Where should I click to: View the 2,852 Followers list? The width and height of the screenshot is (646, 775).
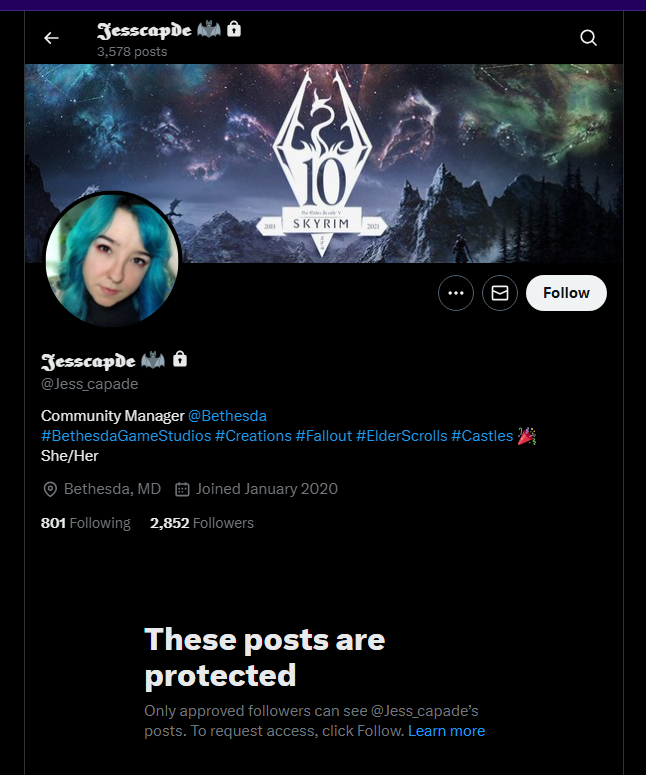point(202,523)
